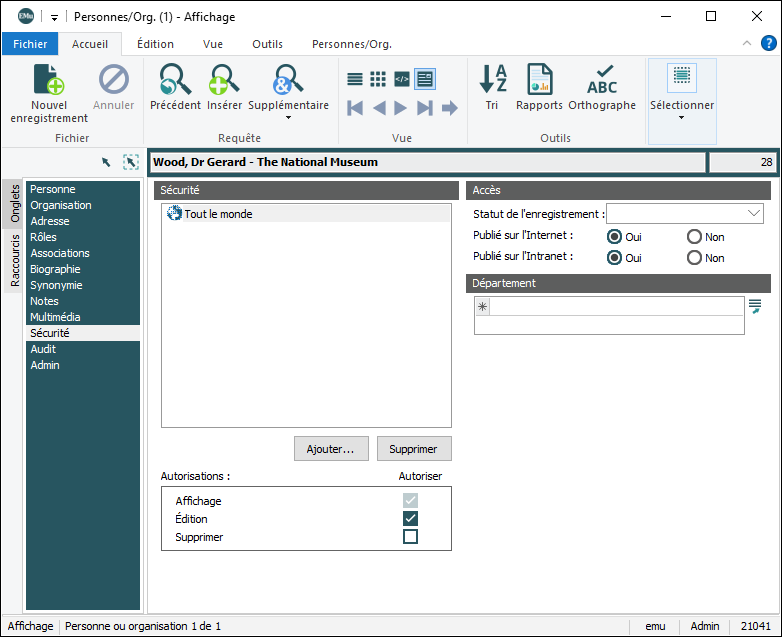Open the help question mark icon

768,43
